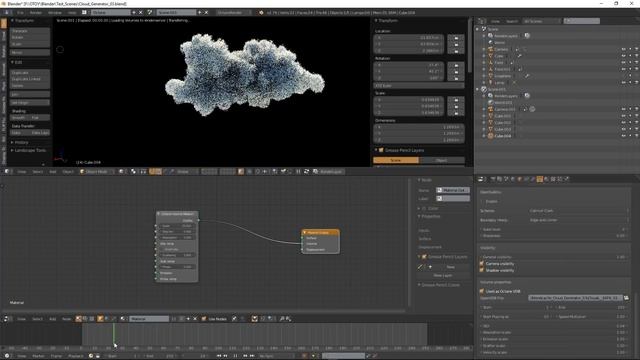
Task: Click the node editor zoom magnifier icon
Action: tap(282, 319)
